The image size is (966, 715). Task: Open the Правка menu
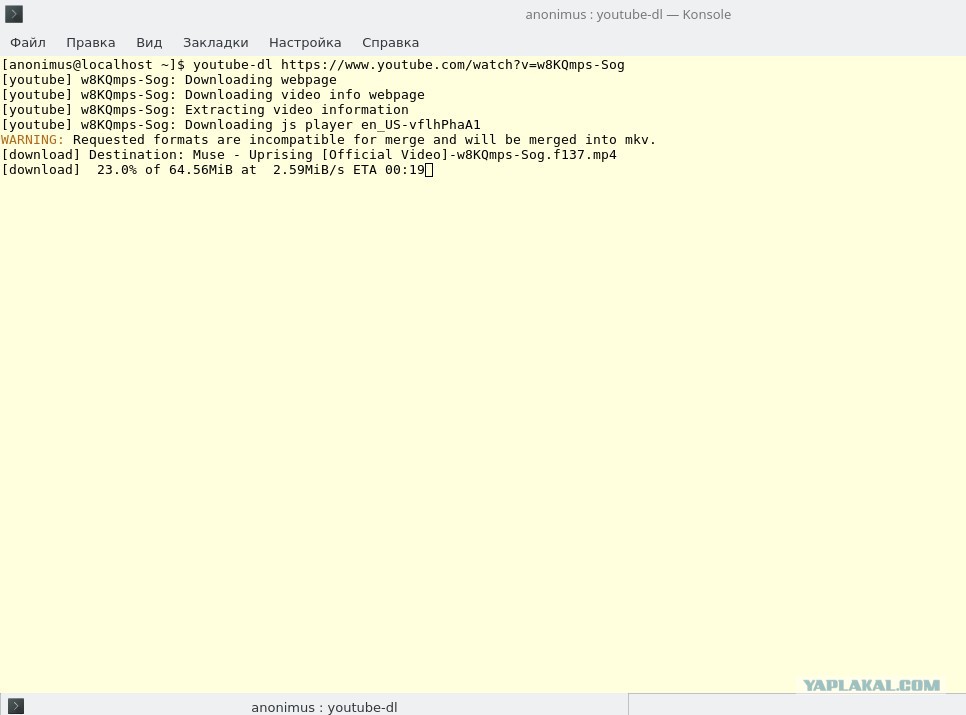pyautogui.click(x=91, y=42)
